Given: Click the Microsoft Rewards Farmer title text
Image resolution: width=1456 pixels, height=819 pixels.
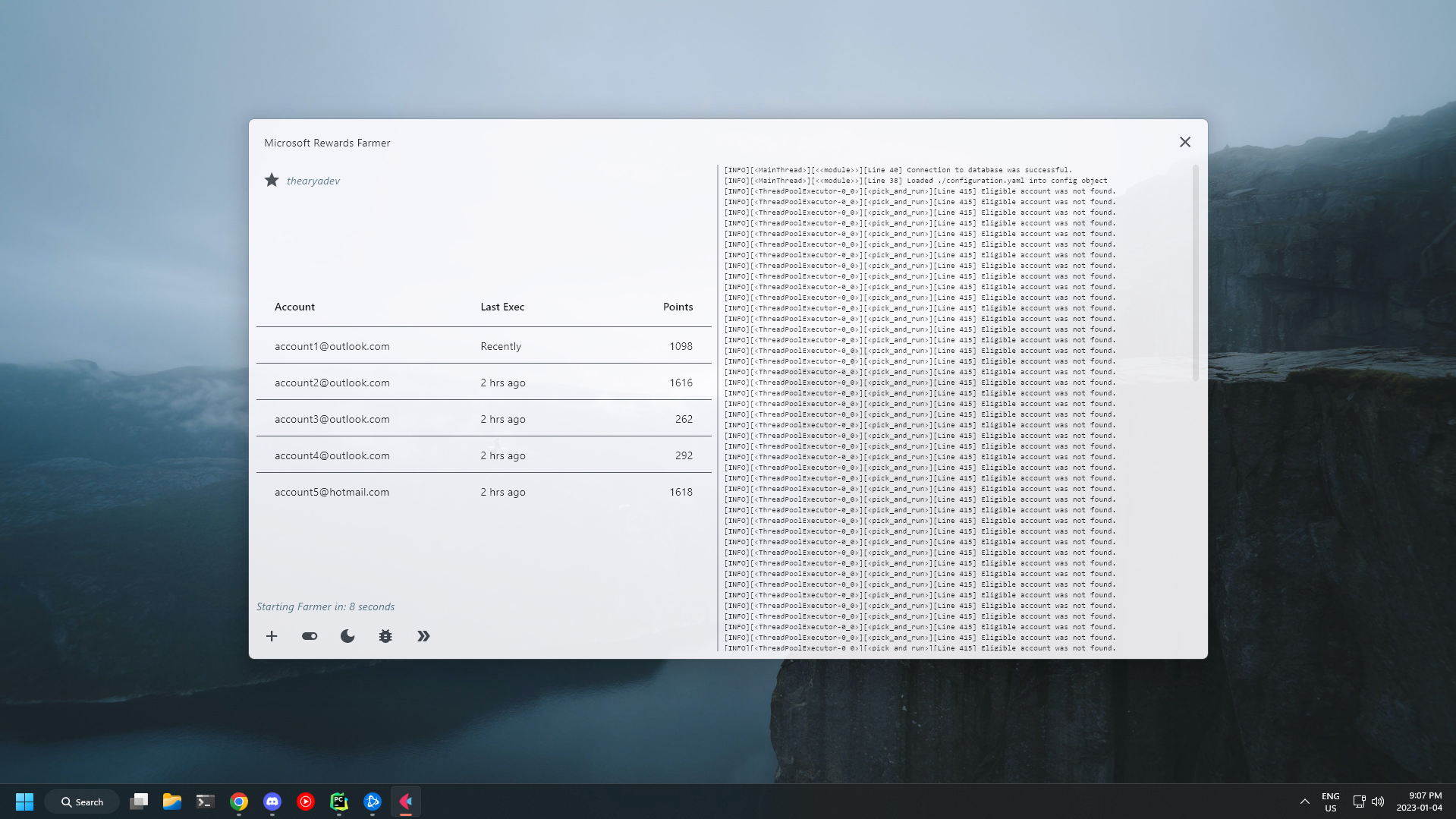Looking at the screenshot, I should pyautogui.click(x=327, y=143).
